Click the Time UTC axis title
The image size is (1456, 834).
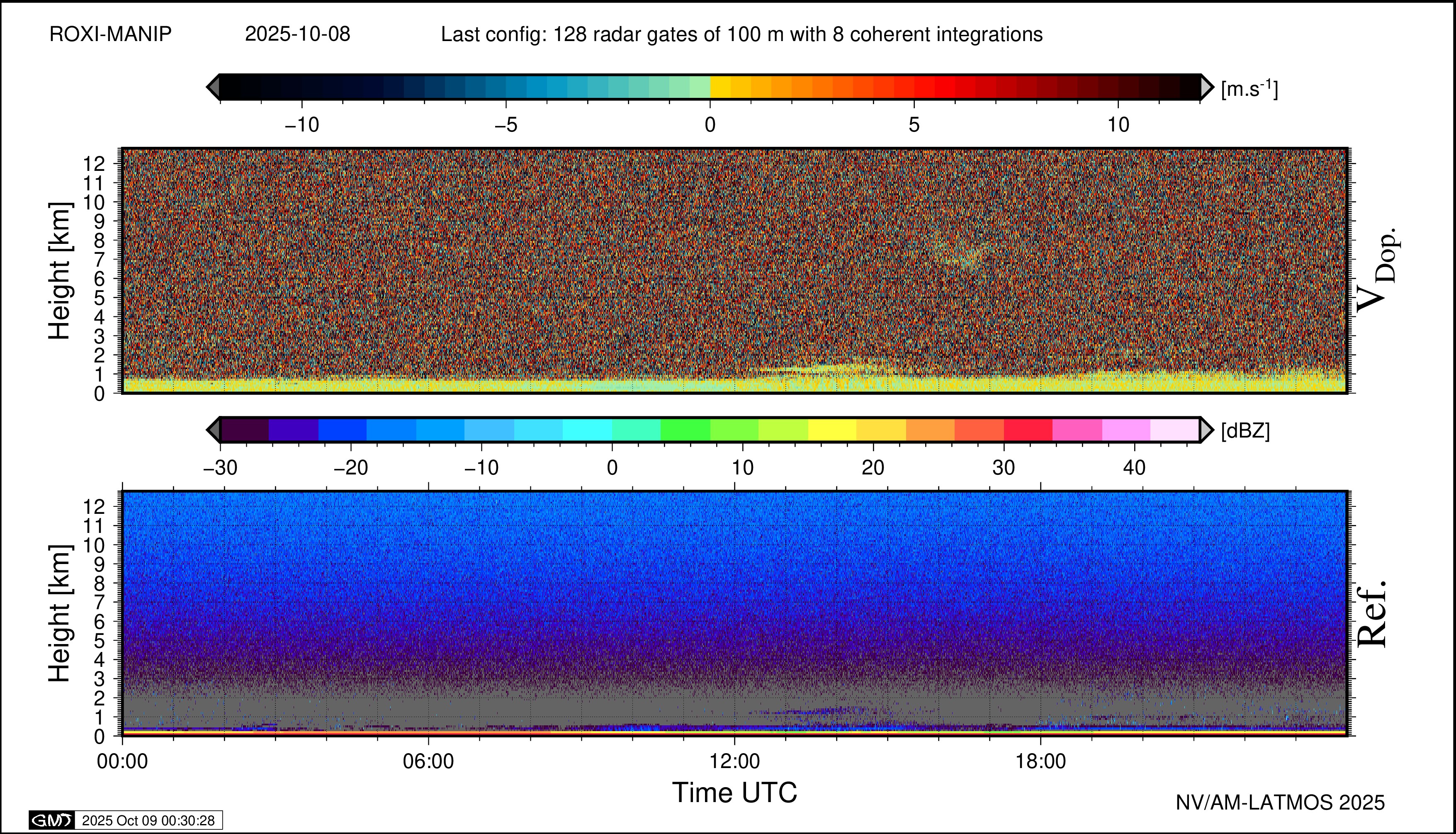[734, 793]
